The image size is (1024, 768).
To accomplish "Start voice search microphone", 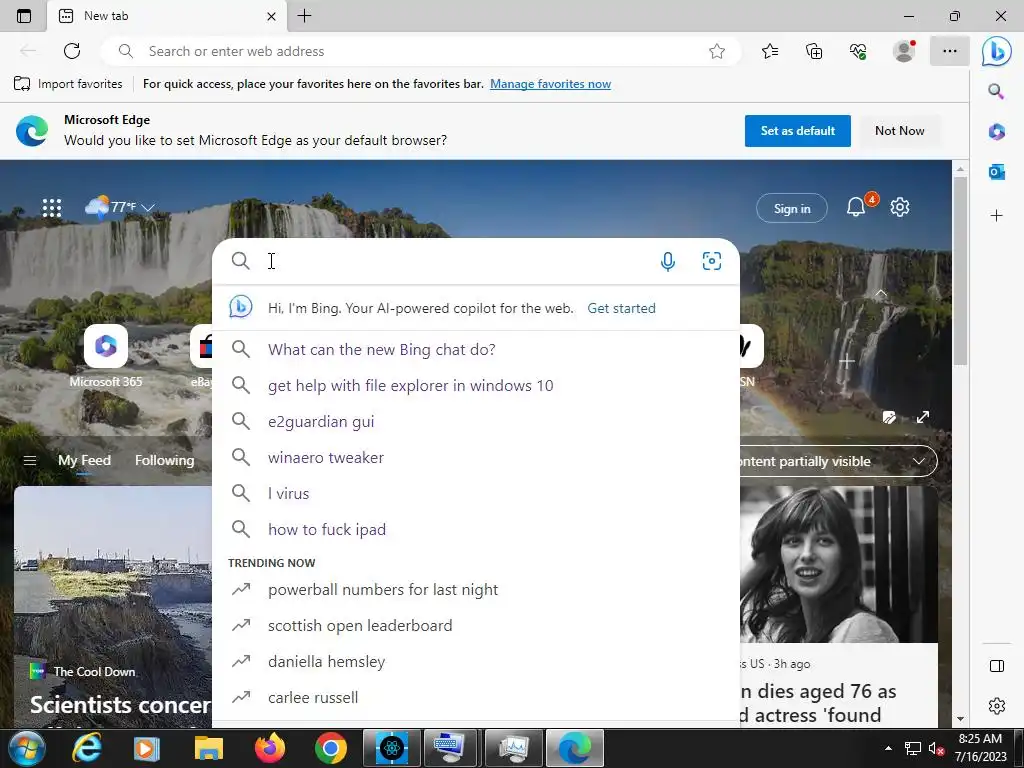I will pos(667,261).
